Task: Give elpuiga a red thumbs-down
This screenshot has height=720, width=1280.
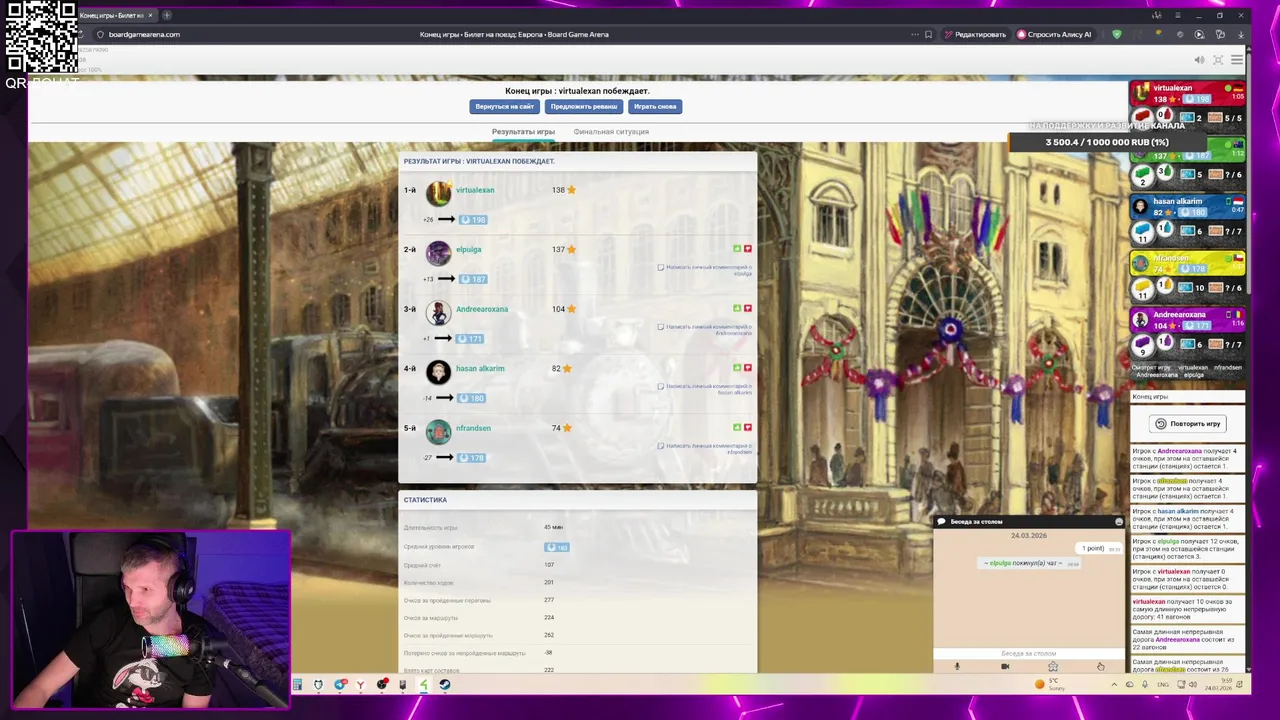Action: [747, 249]
